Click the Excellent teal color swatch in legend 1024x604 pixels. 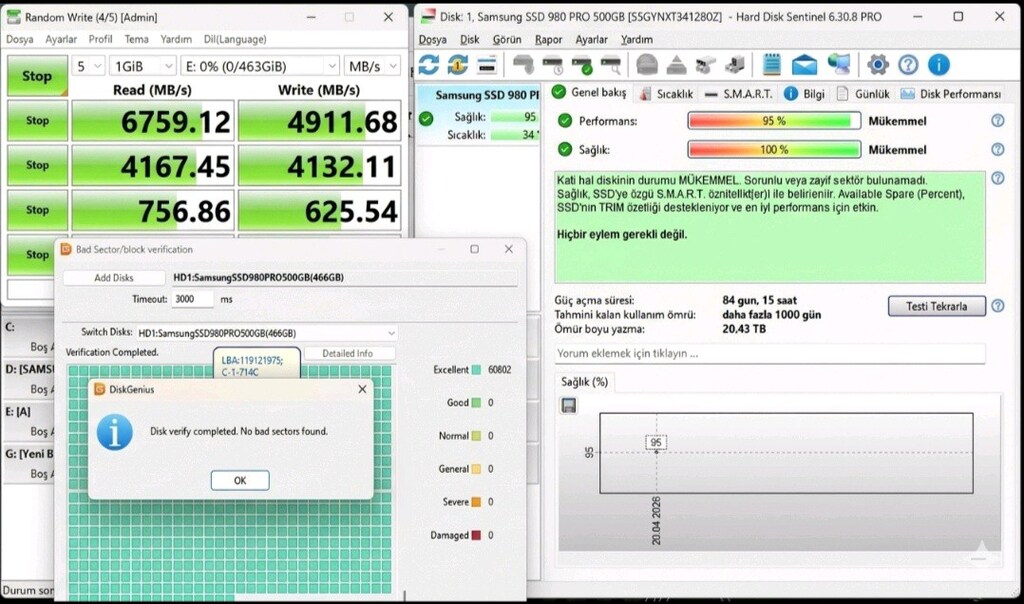click(476, 370)
